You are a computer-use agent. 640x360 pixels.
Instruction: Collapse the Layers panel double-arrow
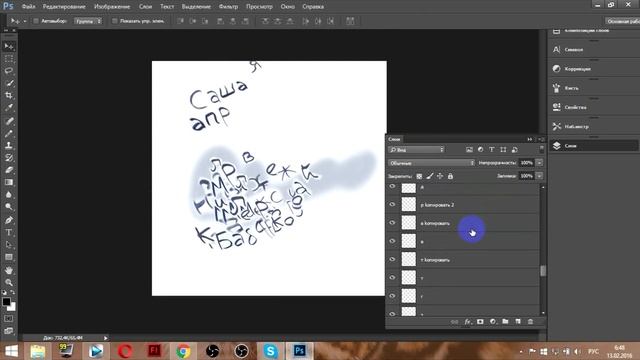529,139
